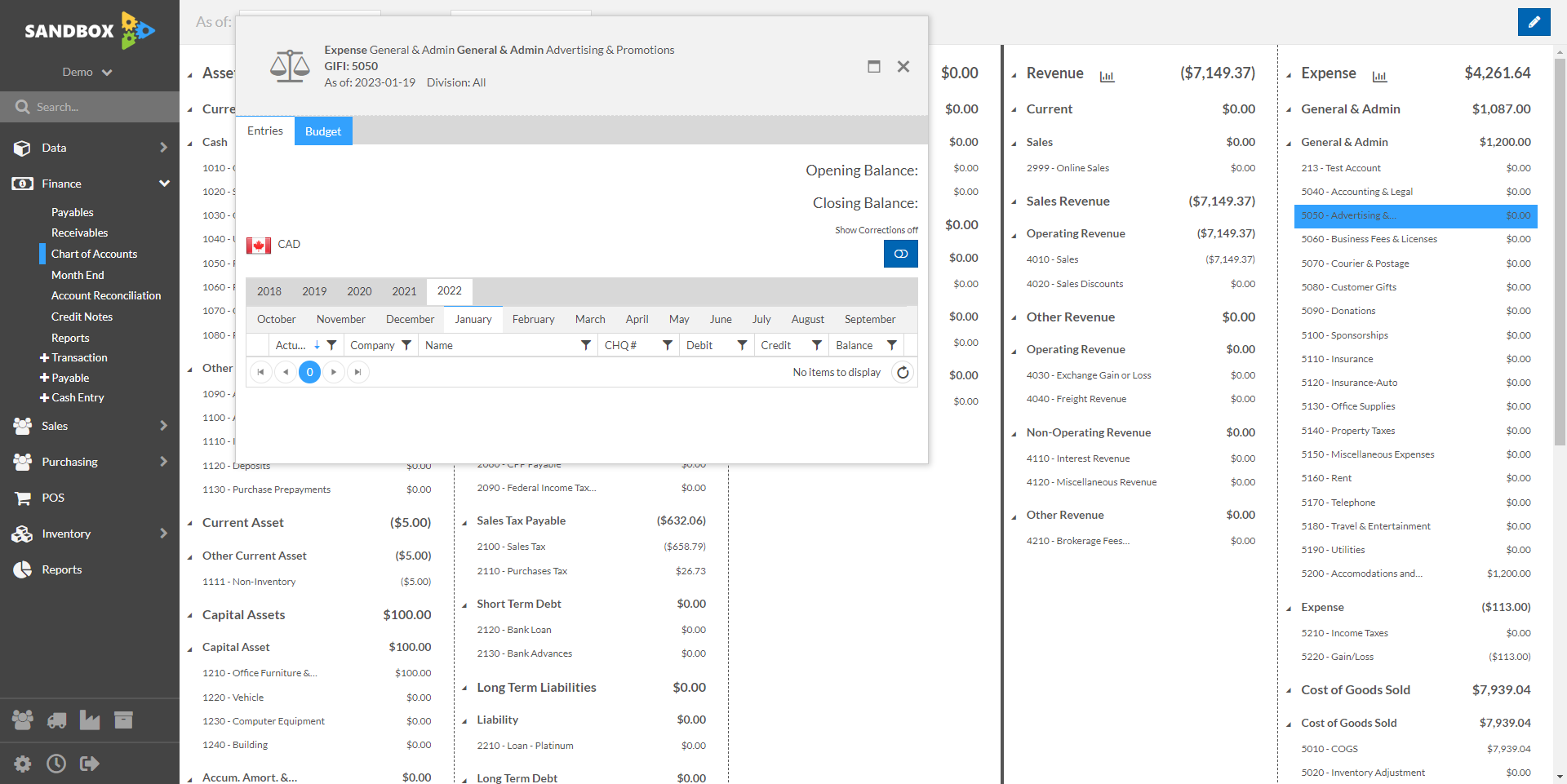Sort by the Actu... column header
Viewport: 1567px width, 784px height.
[x=291, y=345]
